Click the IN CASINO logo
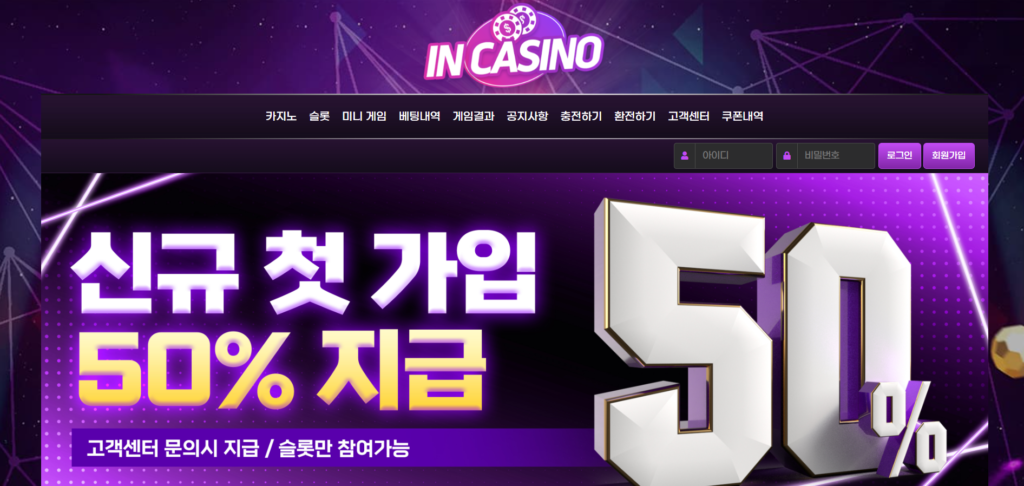Image resolution: width=1024 pixels, height=486 pixels. (x=513, y=48)
